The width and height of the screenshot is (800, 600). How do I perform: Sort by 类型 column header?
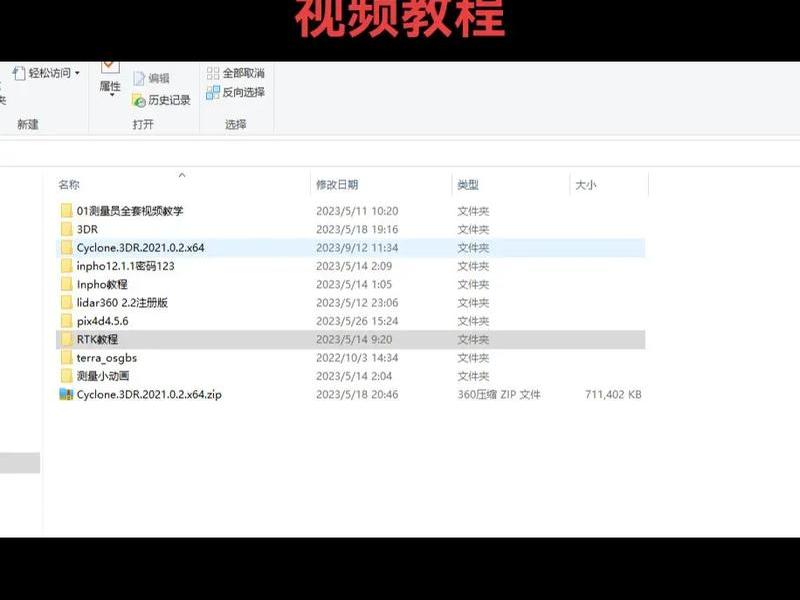[468, 185]
